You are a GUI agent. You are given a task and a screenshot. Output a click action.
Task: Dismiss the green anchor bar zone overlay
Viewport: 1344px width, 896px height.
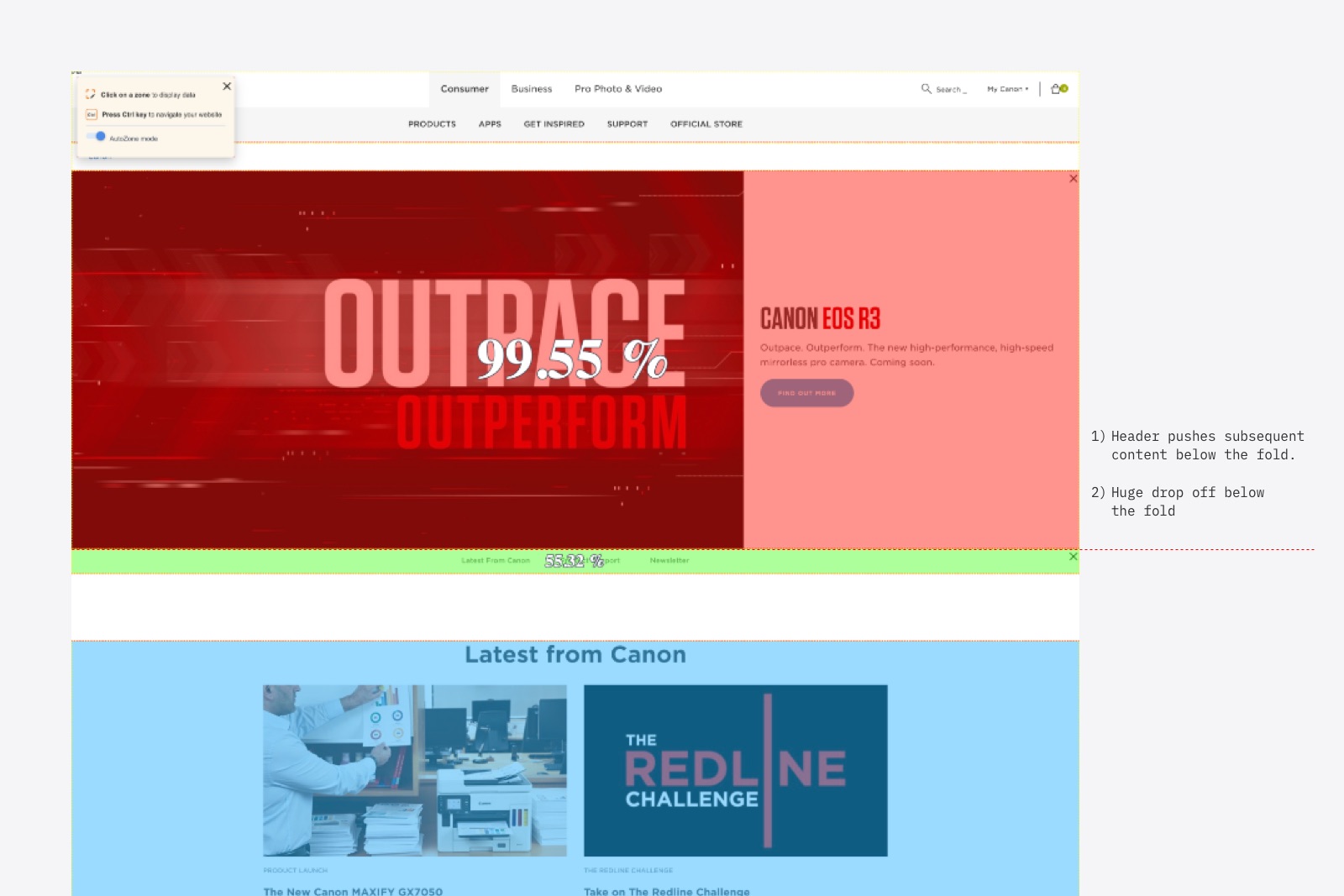pos(1073,557)
